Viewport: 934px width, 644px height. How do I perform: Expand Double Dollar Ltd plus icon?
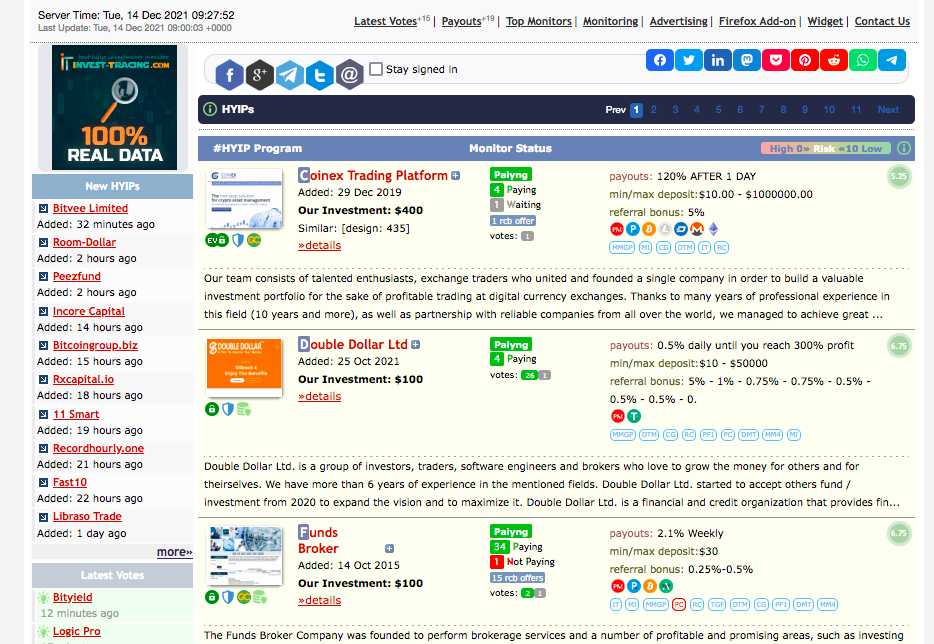416,345
